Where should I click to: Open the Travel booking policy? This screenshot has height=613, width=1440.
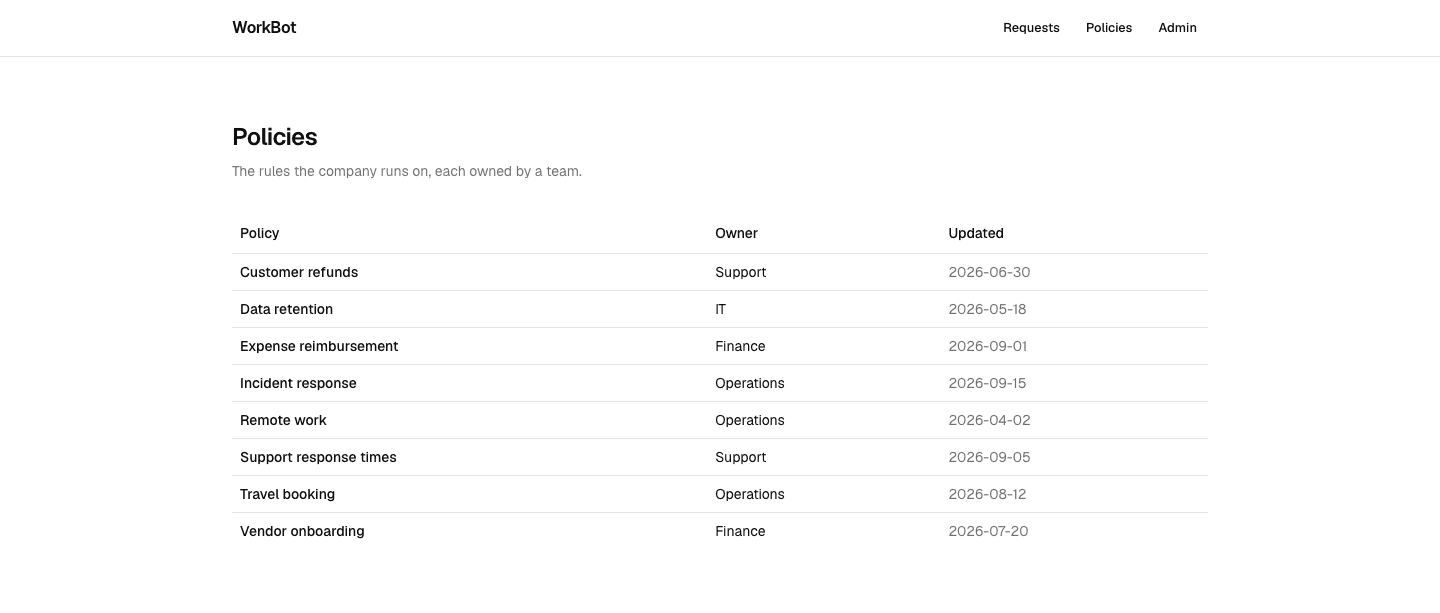pyautogui.click(x=287, y=494)
